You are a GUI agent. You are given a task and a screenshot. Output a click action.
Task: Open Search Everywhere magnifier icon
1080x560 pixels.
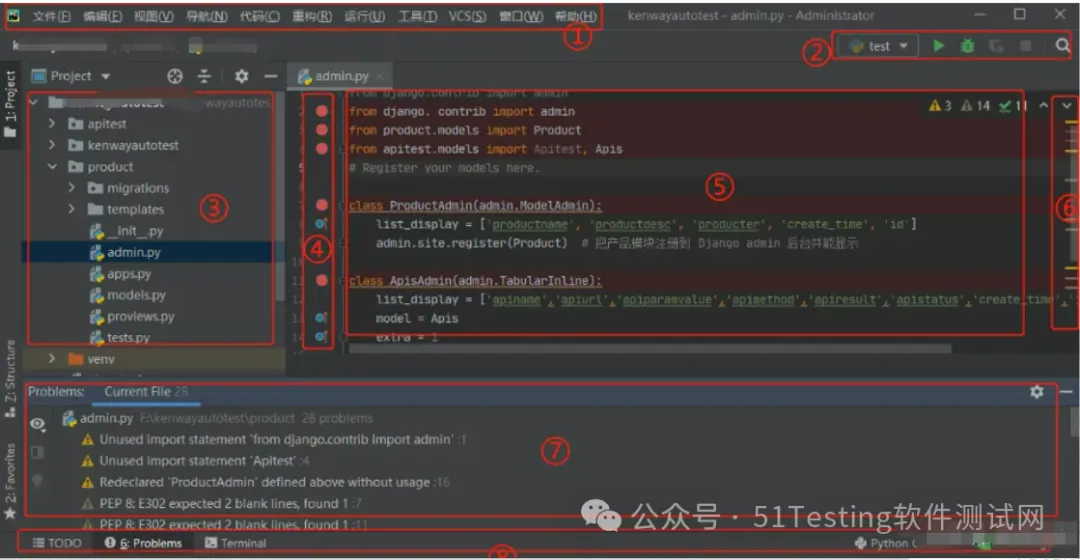click(x=1063, y=45)
